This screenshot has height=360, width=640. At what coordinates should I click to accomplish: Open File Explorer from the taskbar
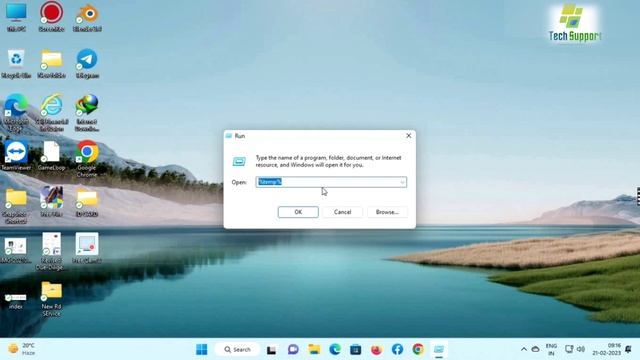click(x=314, y=349)
